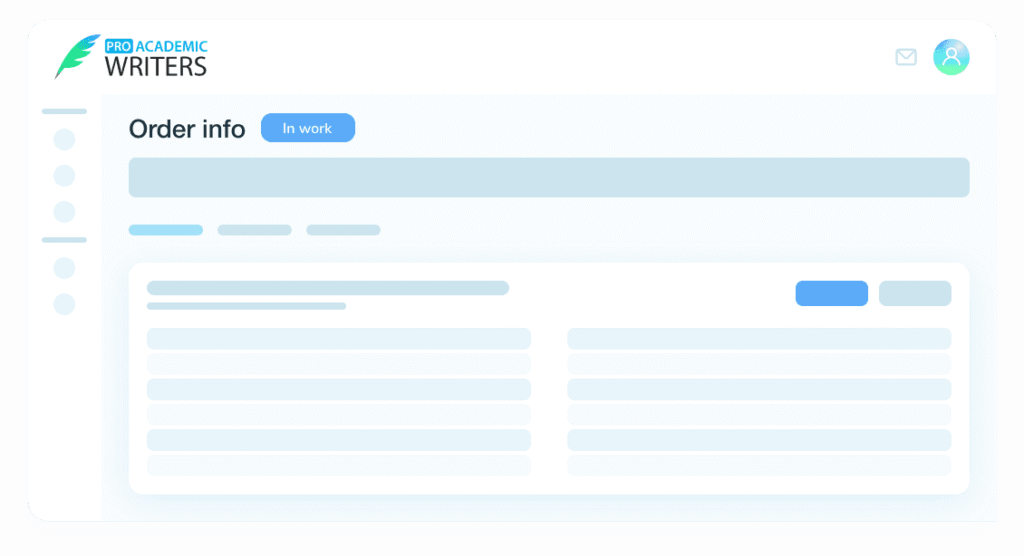Select the second sidebar circle icon

pos(64,176)
